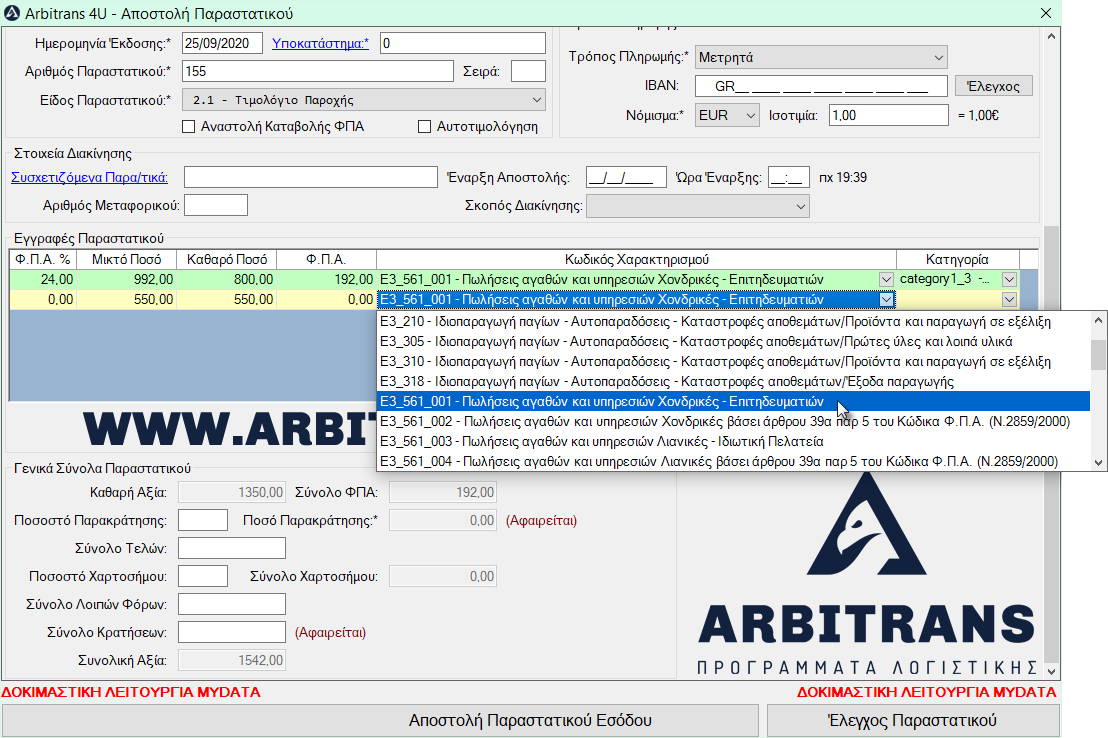The width and height of the screenshot is (1108, 738).
Task: Open the first row's Κωδικός Χαρακτηρισμού dropdown arrow
Action: click(x=886, y=279)
